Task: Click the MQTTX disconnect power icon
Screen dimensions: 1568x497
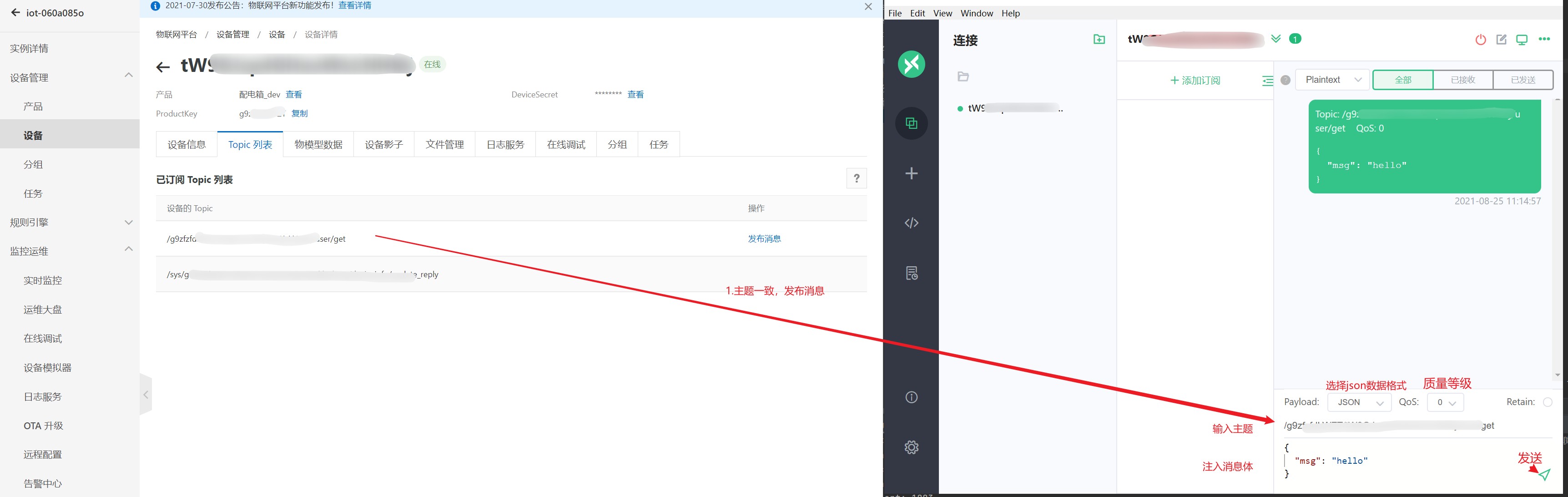Action: (1480, 40)
